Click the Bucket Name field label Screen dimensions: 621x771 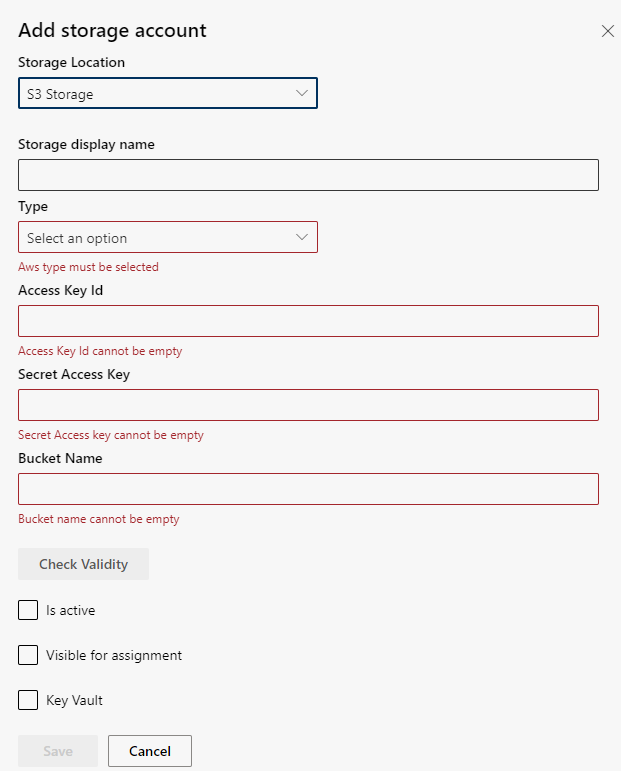tap(60, 458)
